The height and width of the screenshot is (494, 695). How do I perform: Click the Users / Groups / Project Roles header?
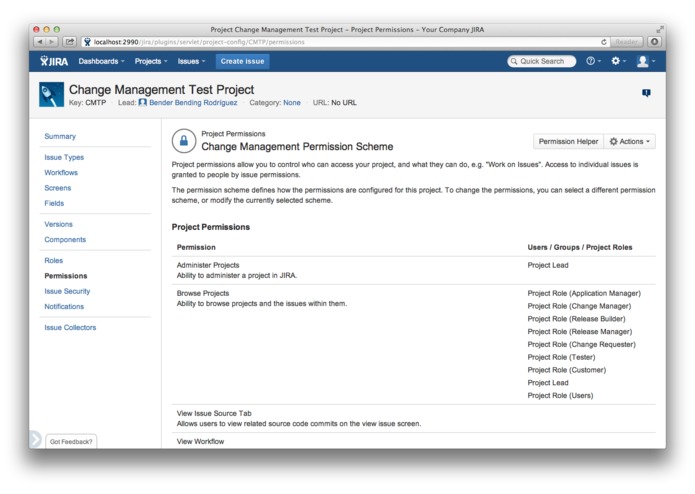pyautogui.click(x=580, y=247)
